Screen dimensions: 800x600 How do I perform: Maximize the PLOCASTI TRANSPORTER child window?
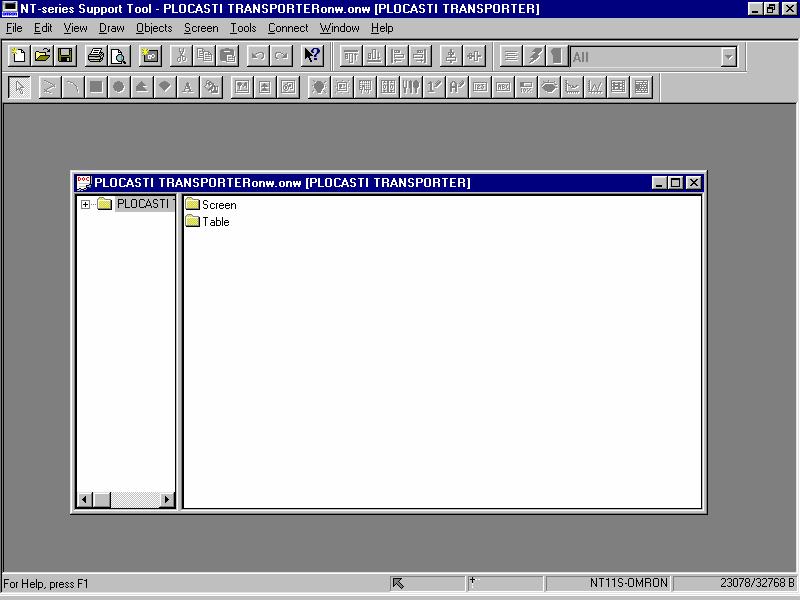(x=676, y=183)
